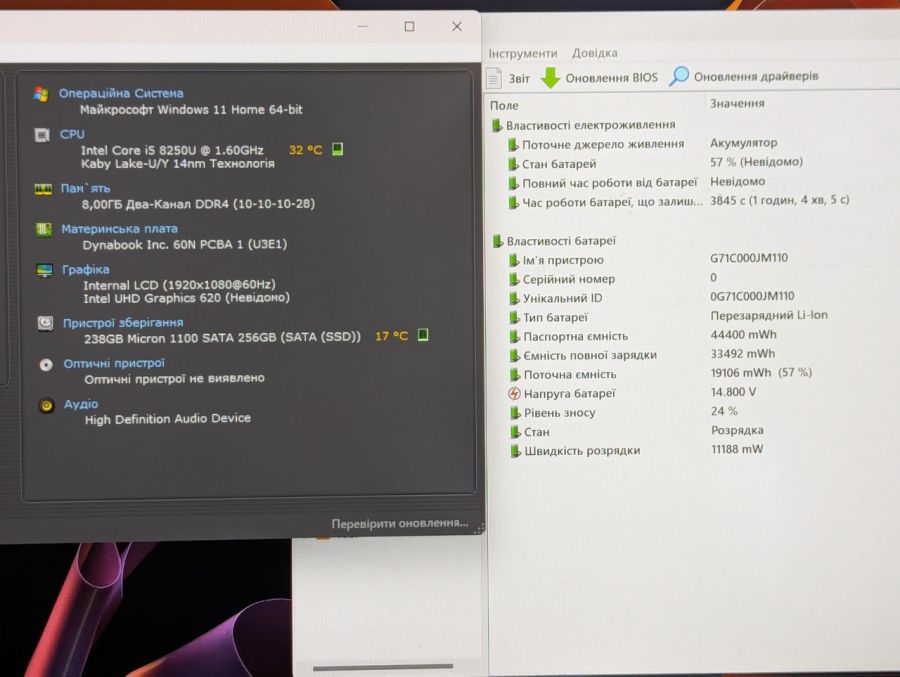Click the icon beside Поточне джерело живлення
The height and width of the screenshot is (677, 900).
tap(513, 145)
